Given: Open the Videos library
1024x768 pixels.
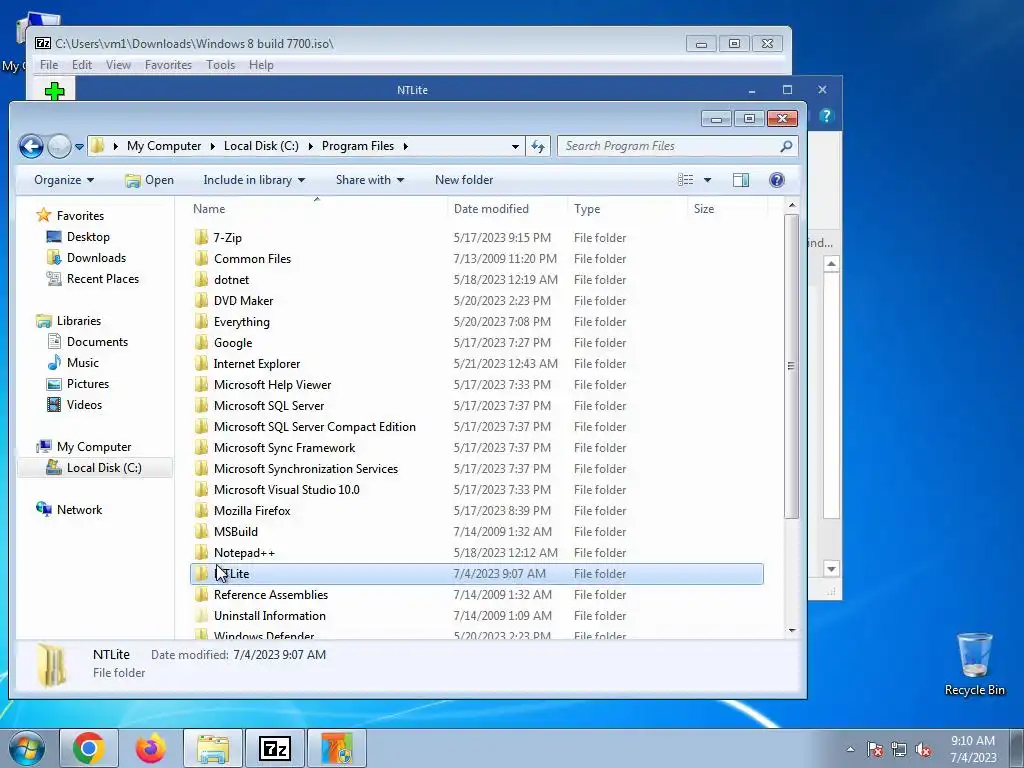Looking at the screenshot, I should point(84,404).
